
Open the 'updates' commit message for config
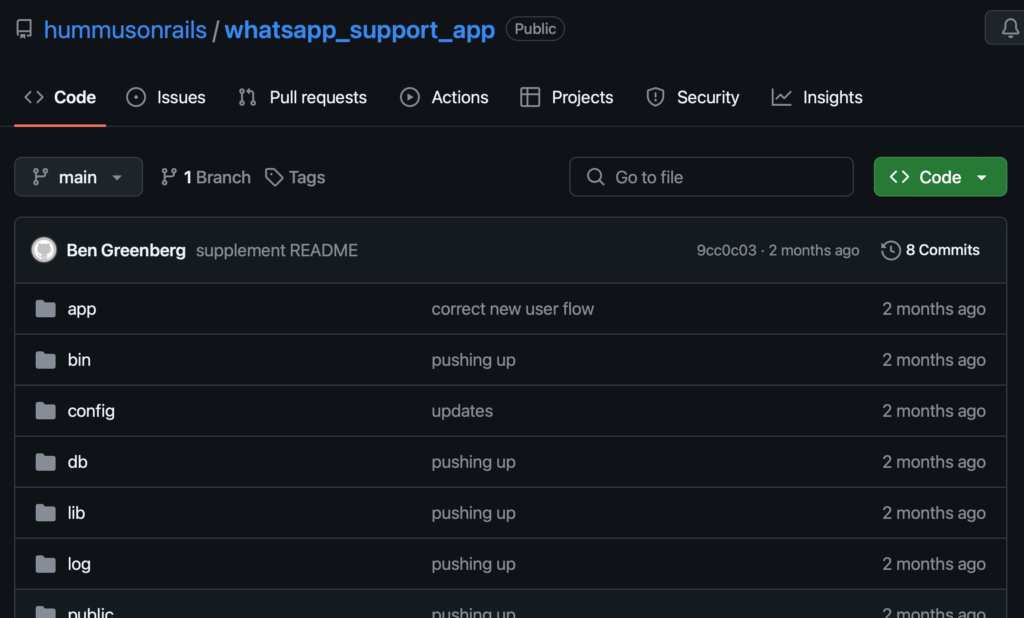pyautogui.click(x=462, y=411)
